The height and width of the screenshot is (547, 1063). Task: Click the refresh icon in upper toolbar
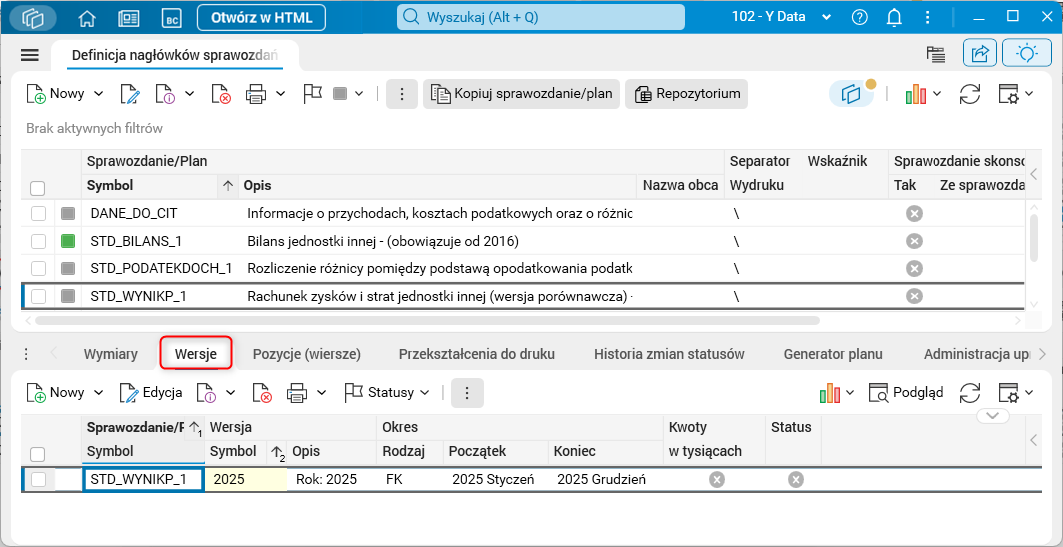pyautogui.click(x=969, y=94)
